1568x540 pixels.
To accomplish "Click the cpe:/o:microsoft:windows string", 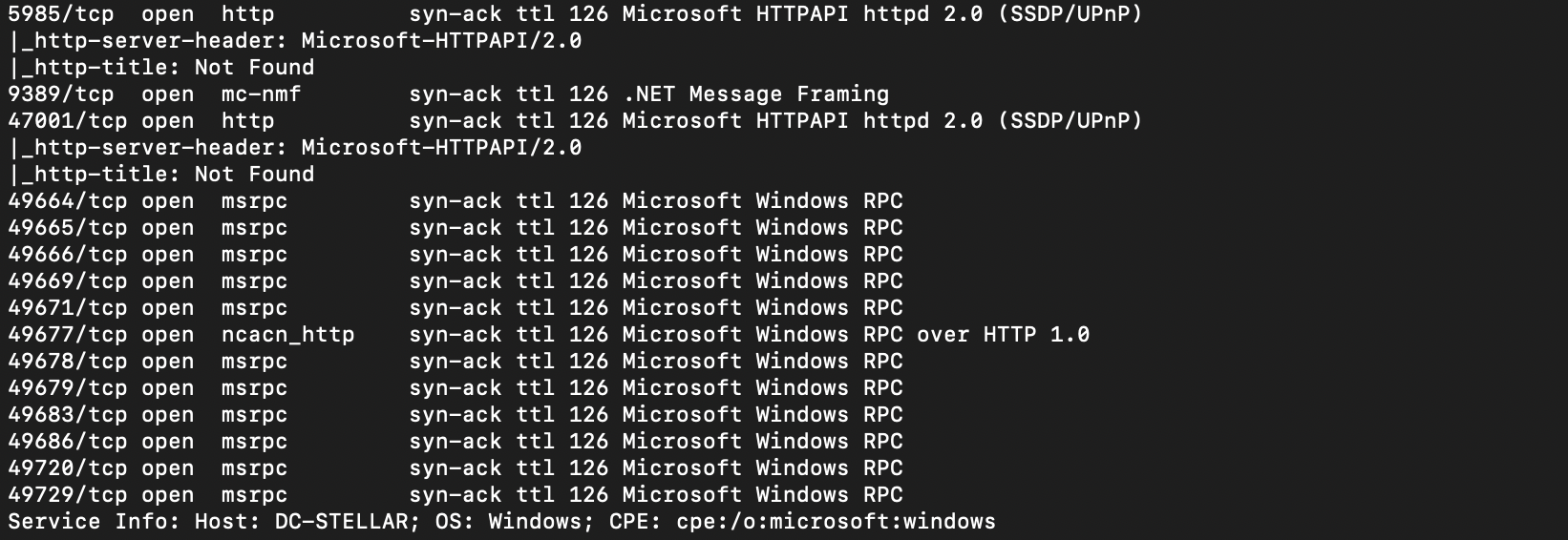I will (x=836, y=522).
